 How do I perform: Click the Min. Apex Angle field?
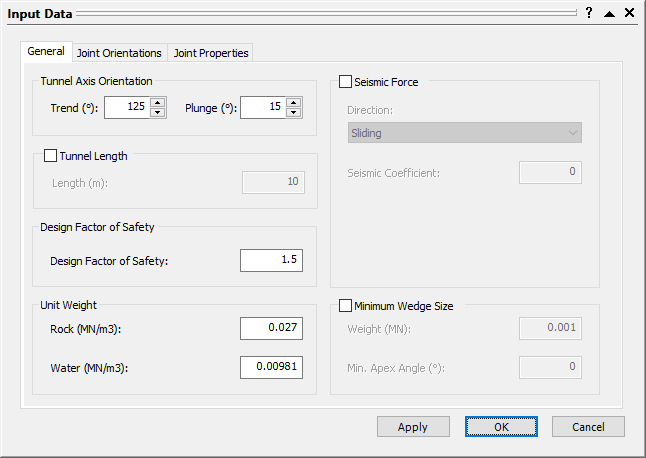pyautogui.click(x=550, y=367)
